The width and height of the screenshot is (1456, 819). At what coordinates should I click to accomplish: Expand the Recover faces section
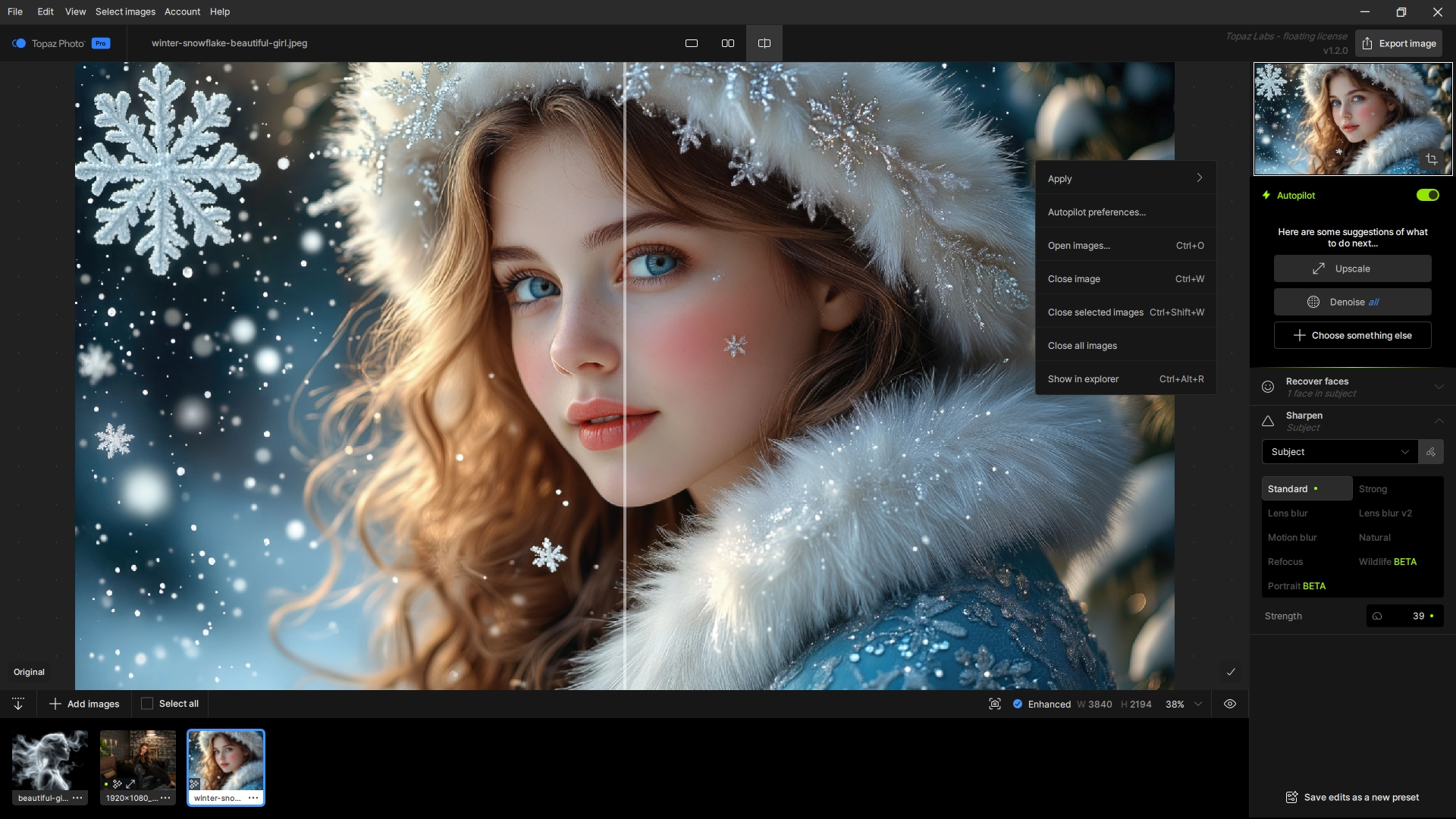1439,387
